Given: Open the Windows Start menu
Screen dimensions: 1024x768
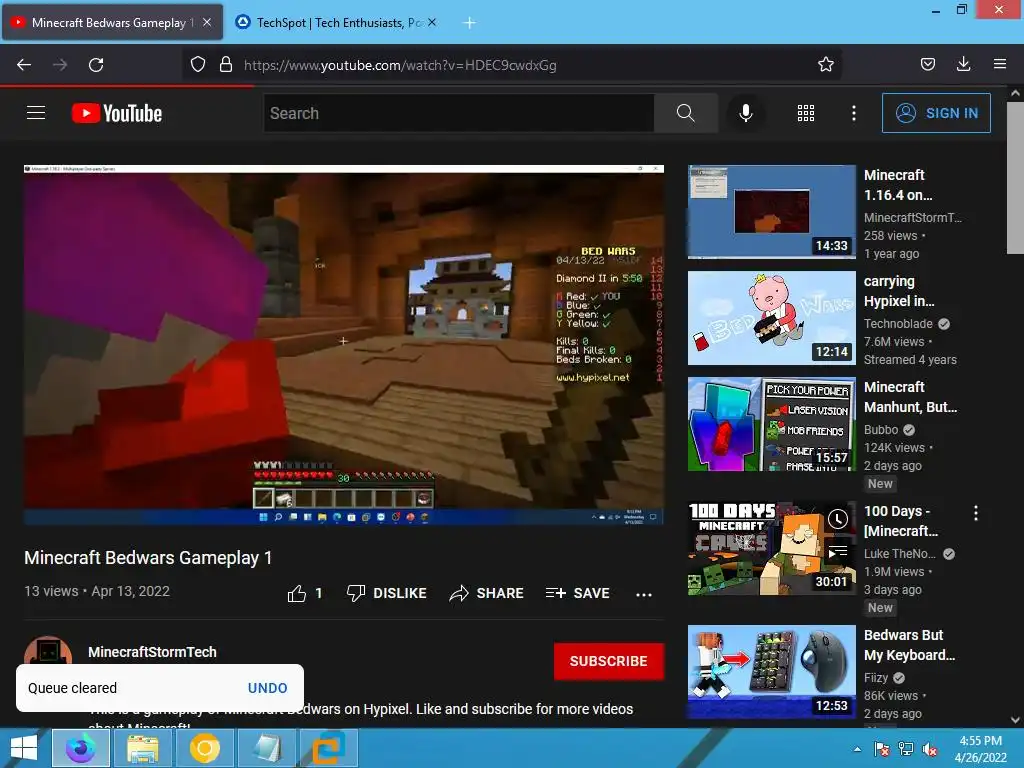Looking at the screenshot, I should (x=24, y=748).
